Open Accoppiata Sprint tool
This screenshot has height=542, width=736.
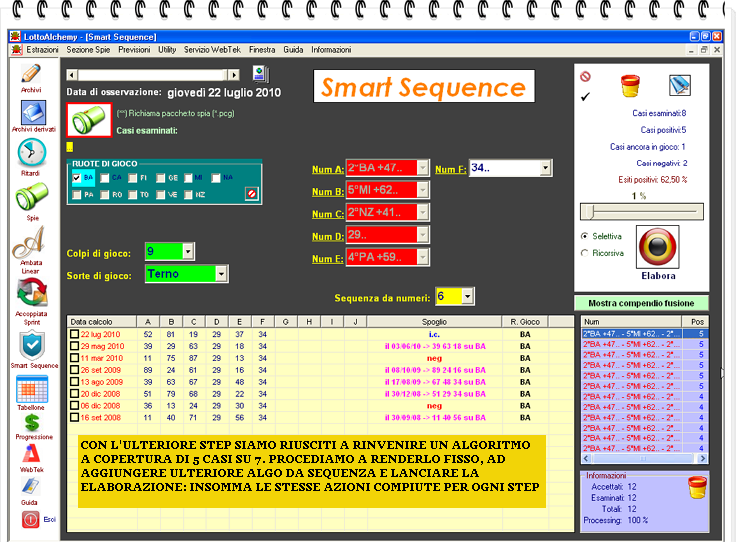pos(32,293)
